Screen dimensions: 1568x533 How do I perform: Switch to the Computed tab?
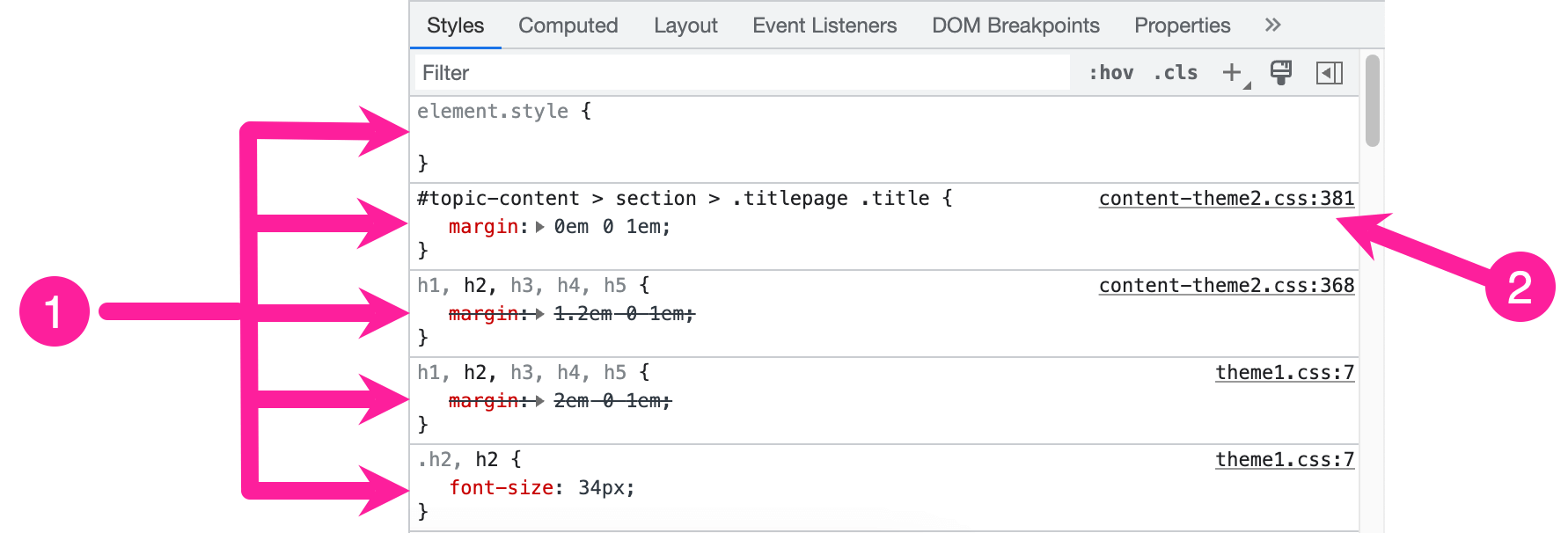point(568,26)
